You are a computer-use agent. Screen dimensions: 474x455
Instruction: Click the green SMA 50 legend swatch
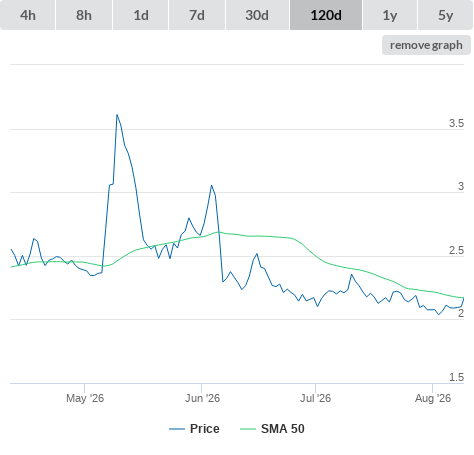pyautogui.click(x=248, y=429)
